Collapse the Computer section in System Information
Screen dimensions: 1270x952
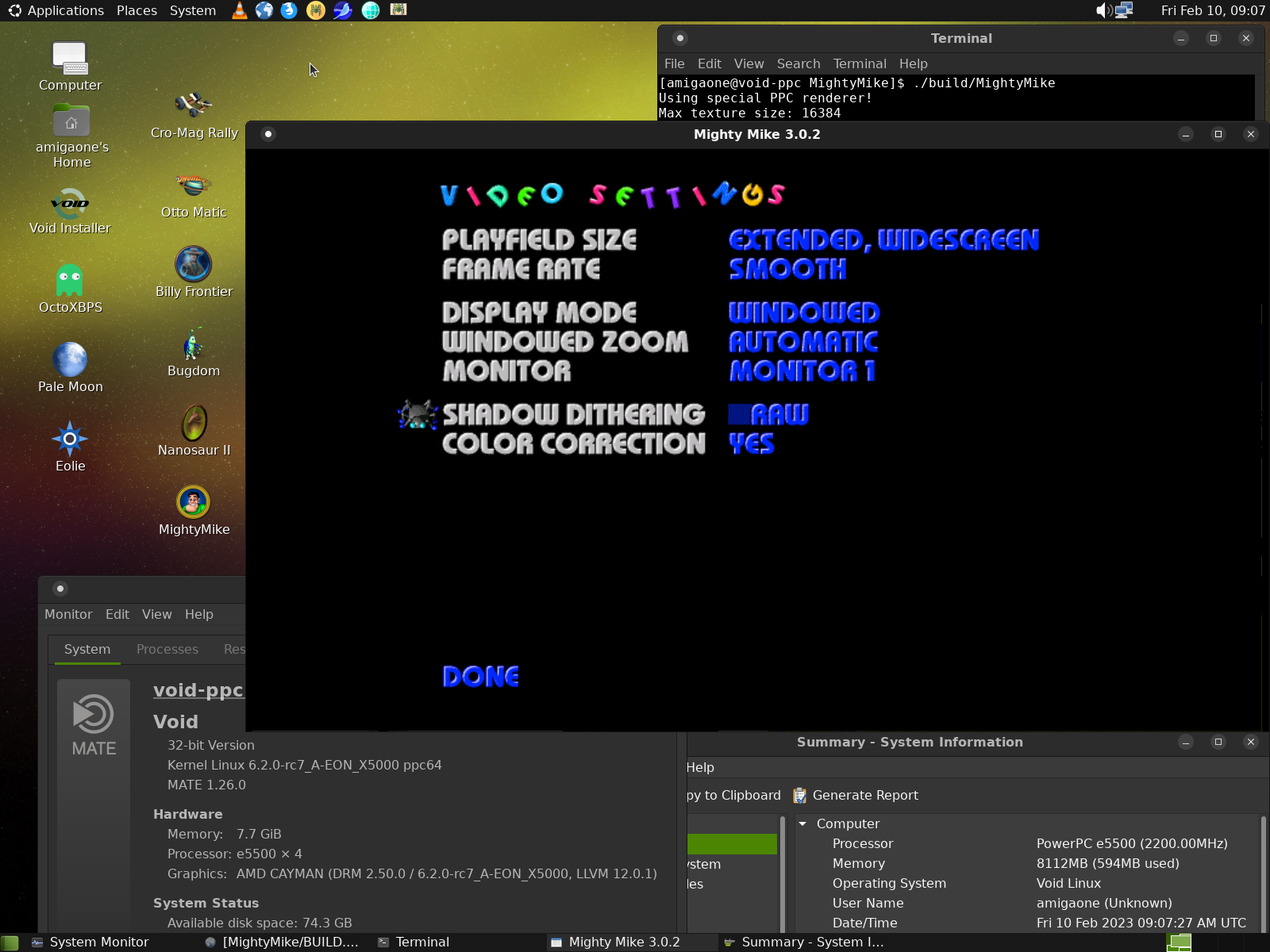[x=803, y=823]
